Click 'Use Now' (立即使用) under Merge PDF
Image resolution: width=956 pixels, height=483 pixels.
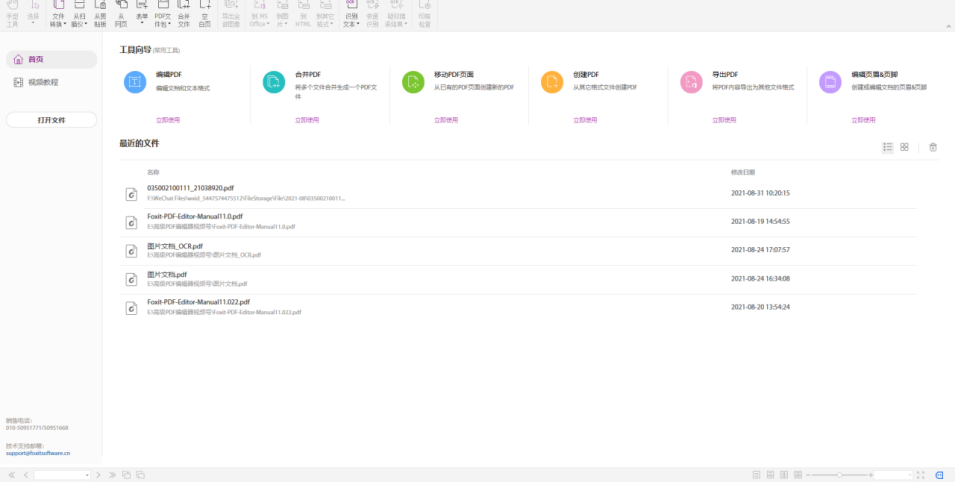click(307, 120)
